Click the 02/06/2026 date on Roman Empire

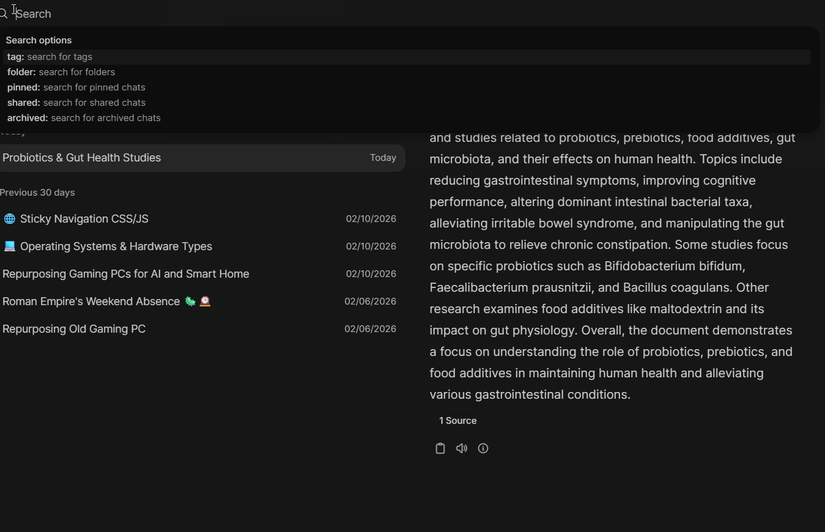pos(370,302)
